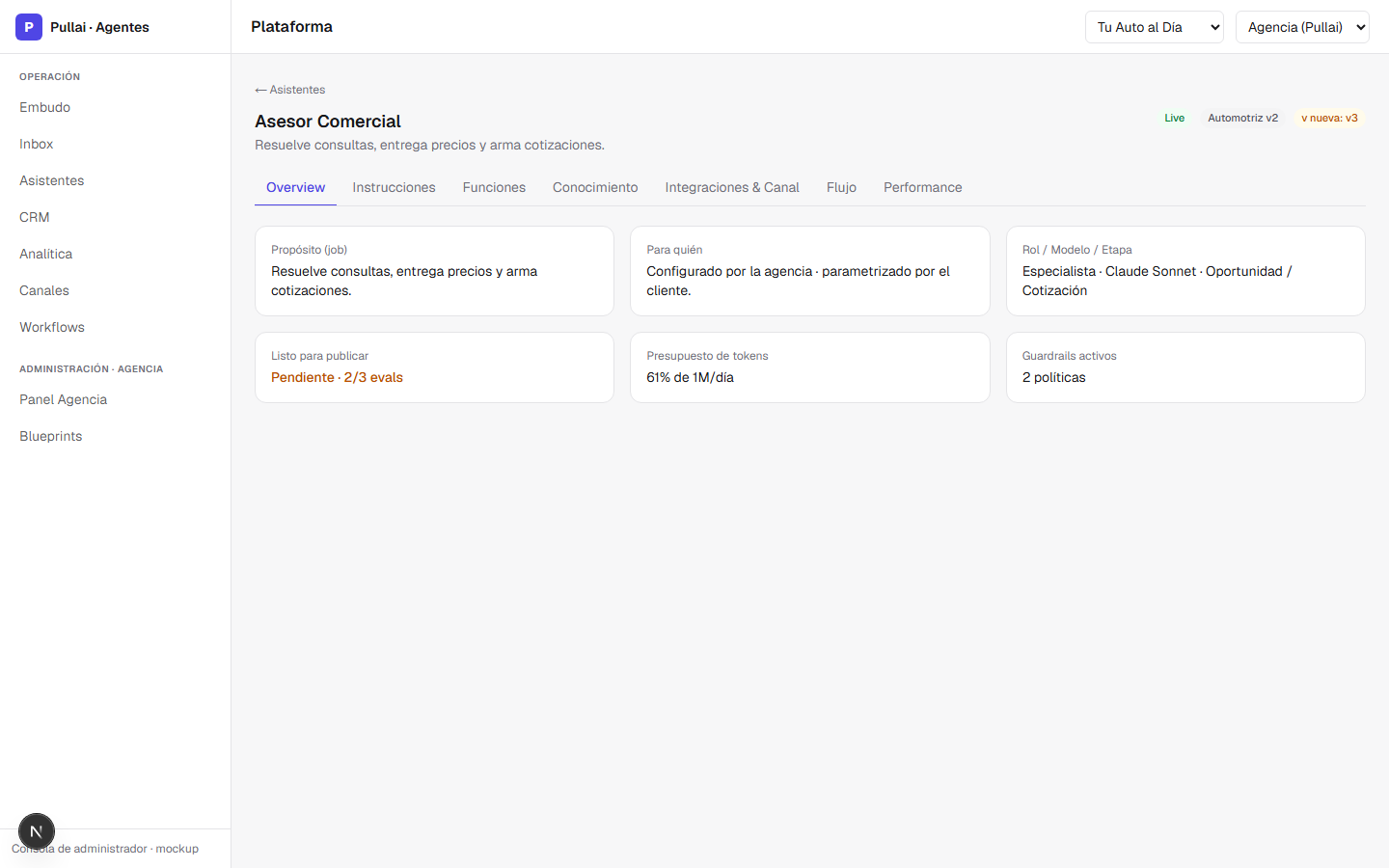The image size is (1389, 868).
Task: Click the Live status badge
Action: pos(1174,118)
